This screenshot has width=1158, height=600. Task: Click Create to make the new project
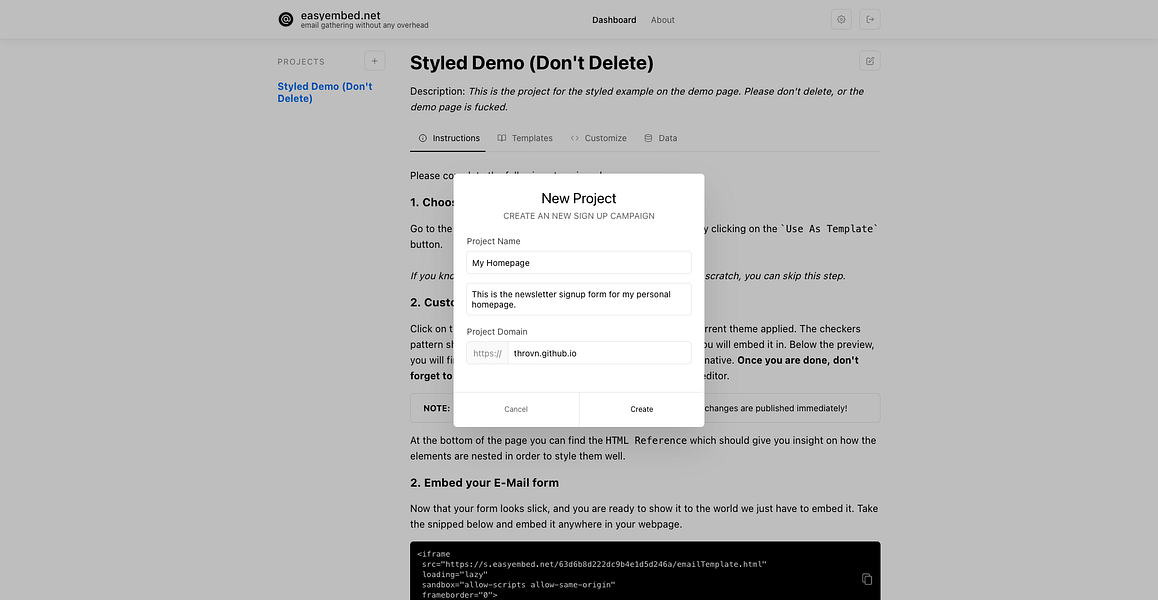641,408
